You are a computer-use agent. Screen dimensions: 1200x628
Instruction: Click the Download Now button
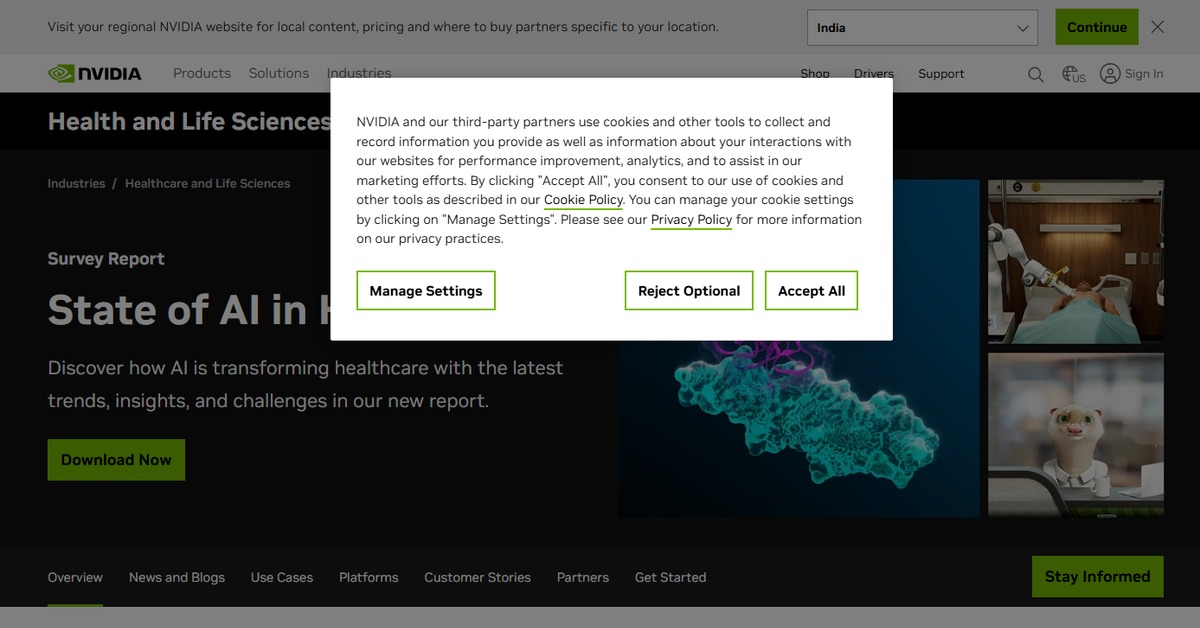click(116, 460)
